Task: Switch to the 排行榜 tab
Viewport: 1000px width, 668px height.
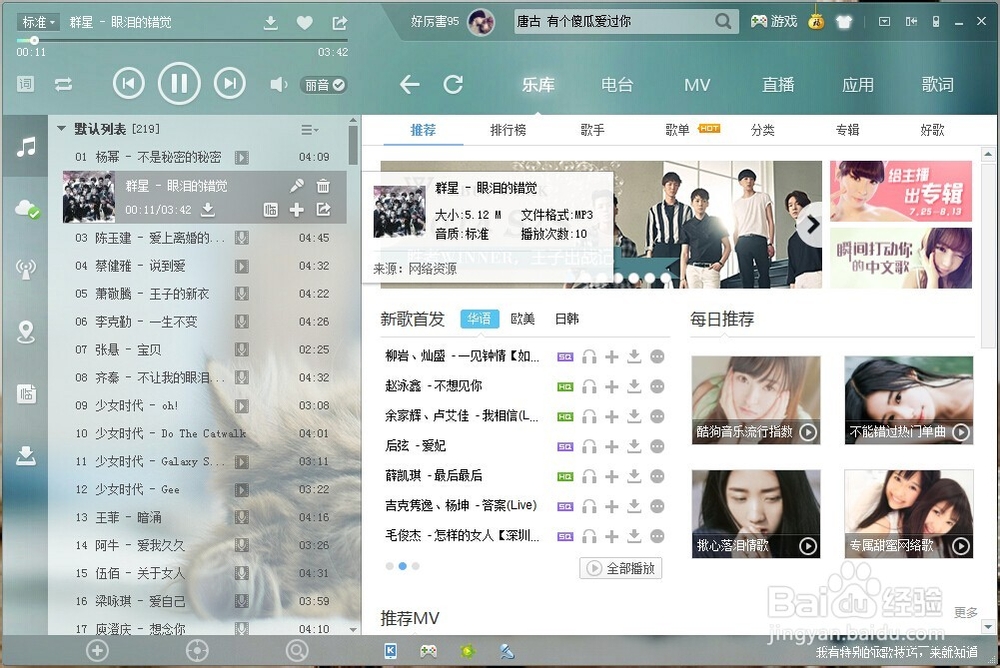Action: coord(509,130)
